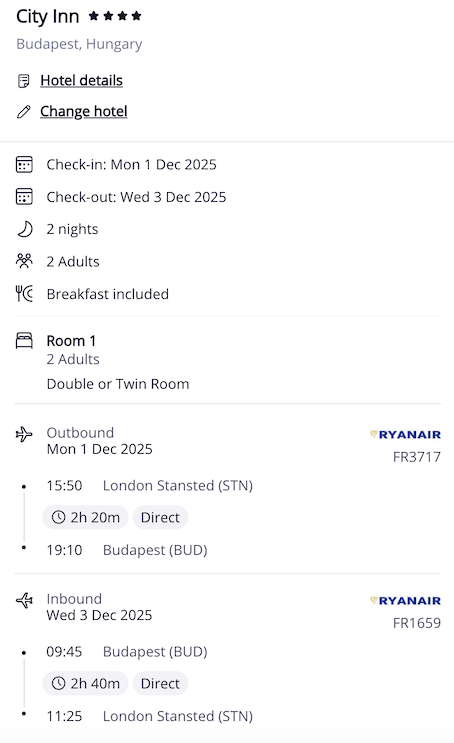Image resolution: width=454 pixels, height=743 pixels.
Task: Click the outbound Direct badge
Action: tap(160, 517)
